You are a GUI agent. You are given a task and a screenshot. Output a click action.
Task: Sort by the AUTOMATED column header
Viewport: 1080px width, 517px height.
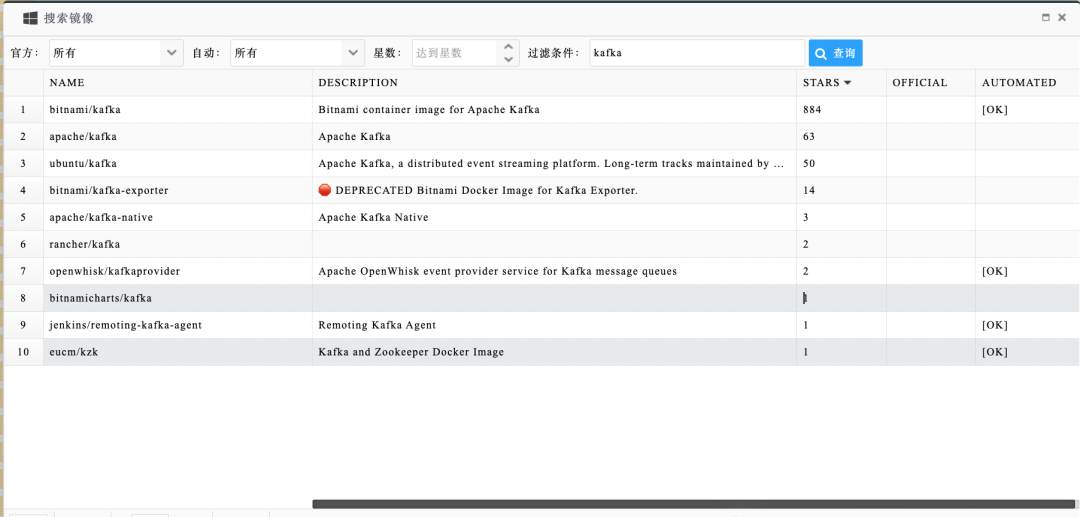click(x=1028, y=83)
